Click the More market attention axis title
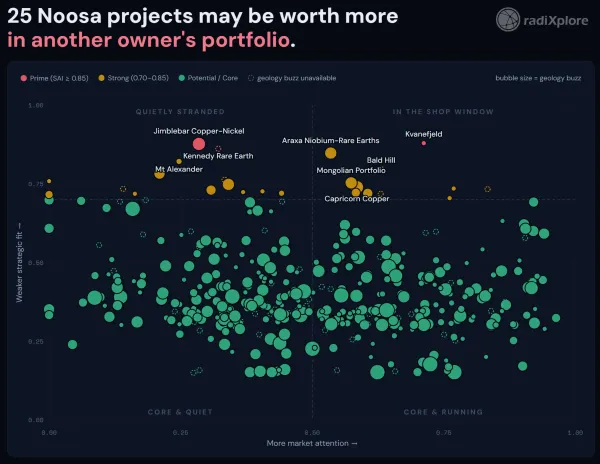The width and height of the screenshot is (600, 464). point(312,443)
